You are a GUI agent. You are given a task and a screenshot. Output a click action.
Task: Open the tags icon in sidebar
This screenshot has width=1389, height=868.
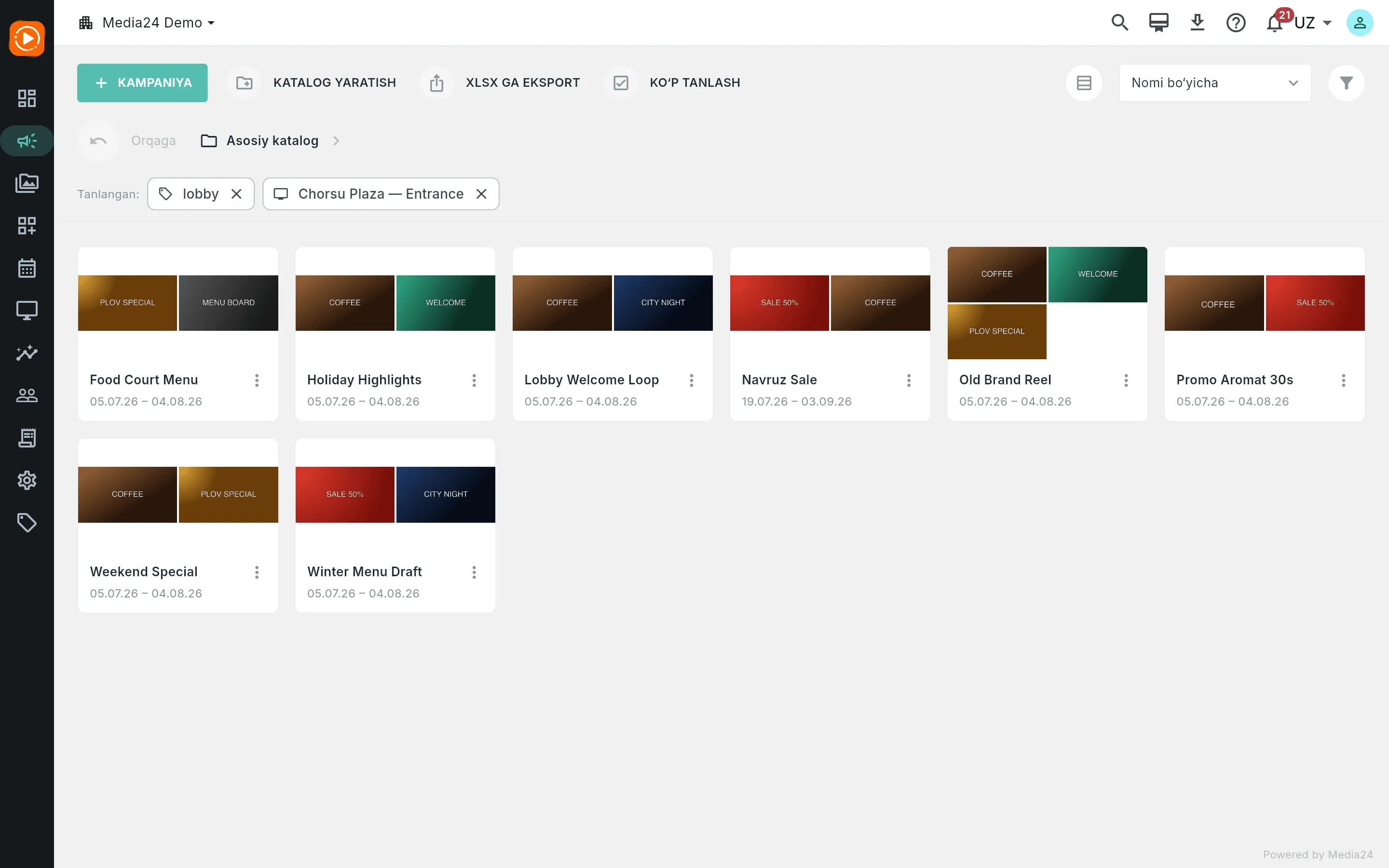coord(27,522)
